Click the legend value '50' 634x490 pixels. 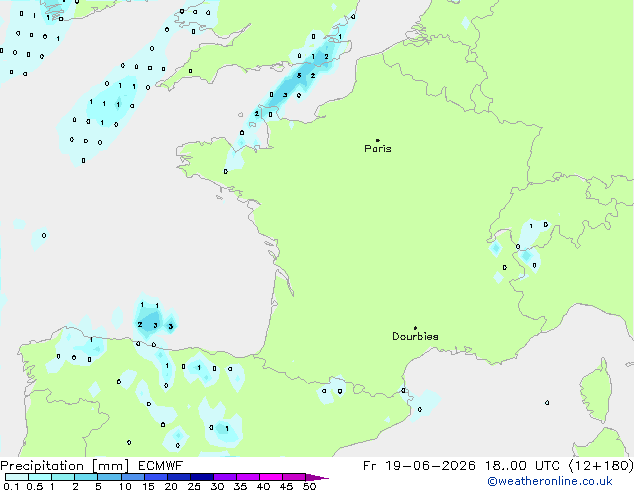click(309, 486)
